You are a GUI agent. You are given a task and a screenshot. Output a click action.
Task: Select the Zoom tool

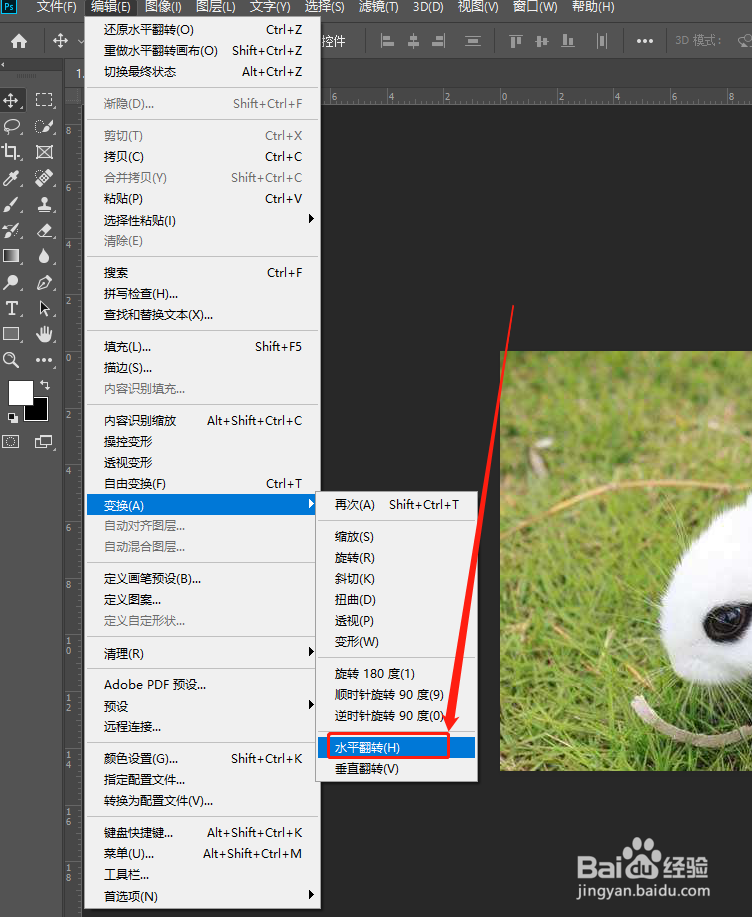coord(11,360)
